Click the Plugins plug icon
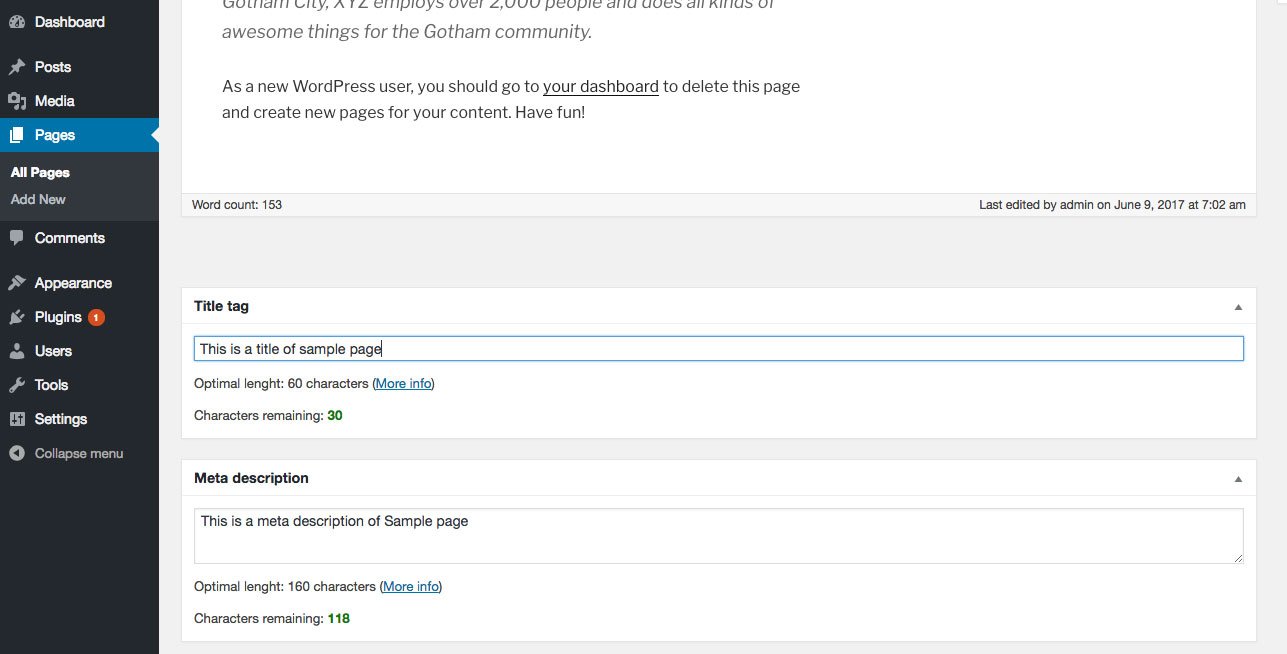Image resolution: width=1287 pixels, height=654 pixels. point(16,317)
